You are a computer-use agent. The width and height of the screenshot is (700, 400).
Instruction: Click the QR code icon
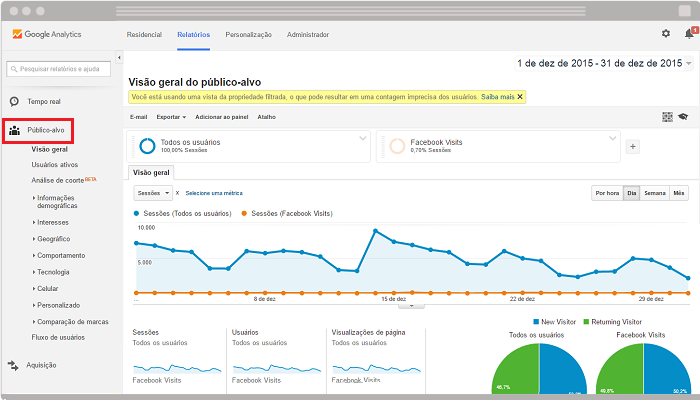[667, 117]
